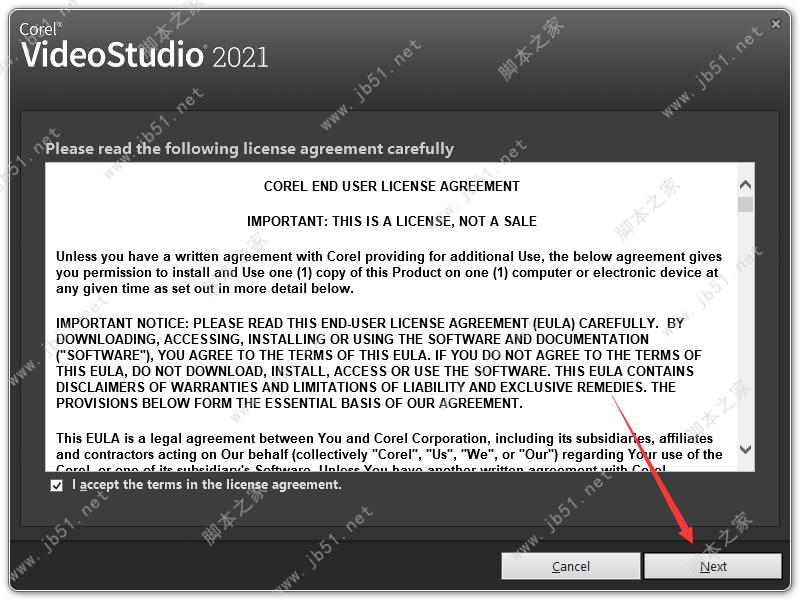
Task: Close the VideoStudio installer window
Action: 776,23
